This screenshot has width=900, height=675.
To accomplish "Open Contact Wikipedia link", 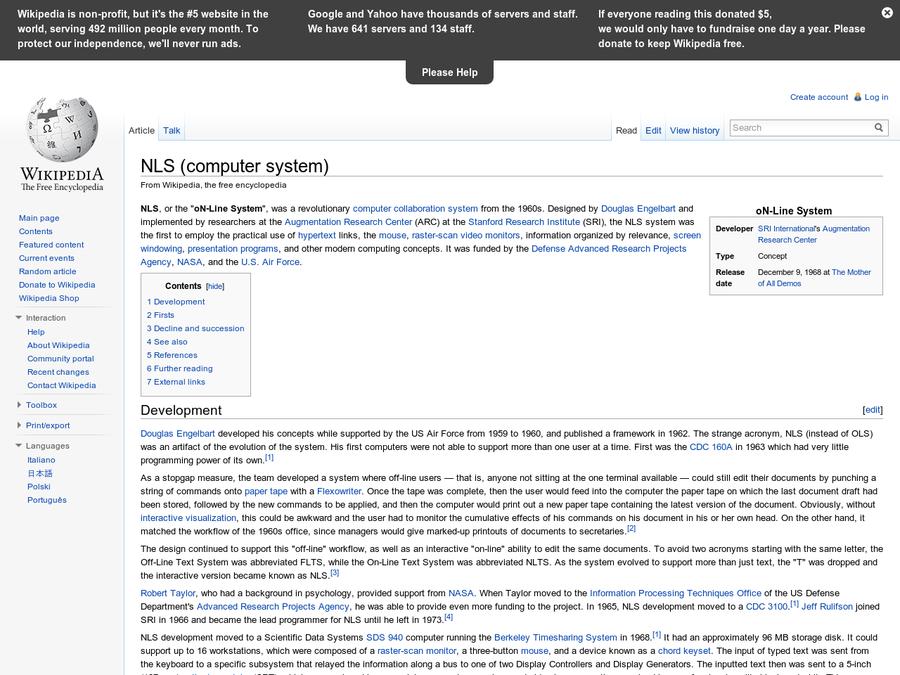I will [x=61, y=385].
